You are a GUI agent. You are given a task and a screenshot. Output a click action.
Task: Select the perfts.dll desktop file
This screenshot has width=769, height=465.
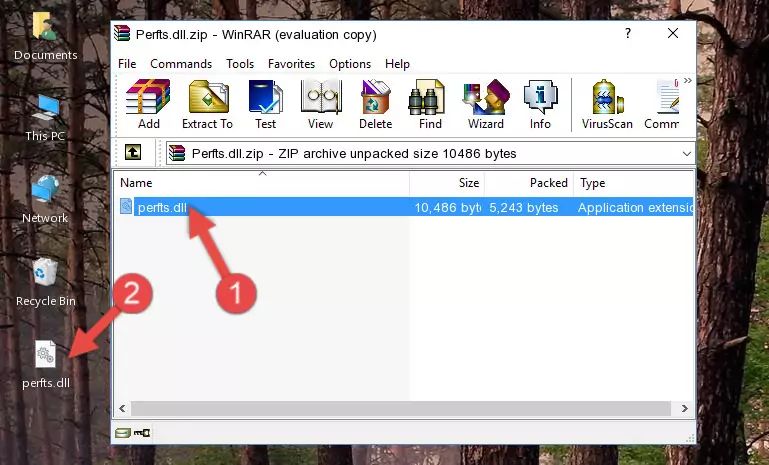point(46,365)
